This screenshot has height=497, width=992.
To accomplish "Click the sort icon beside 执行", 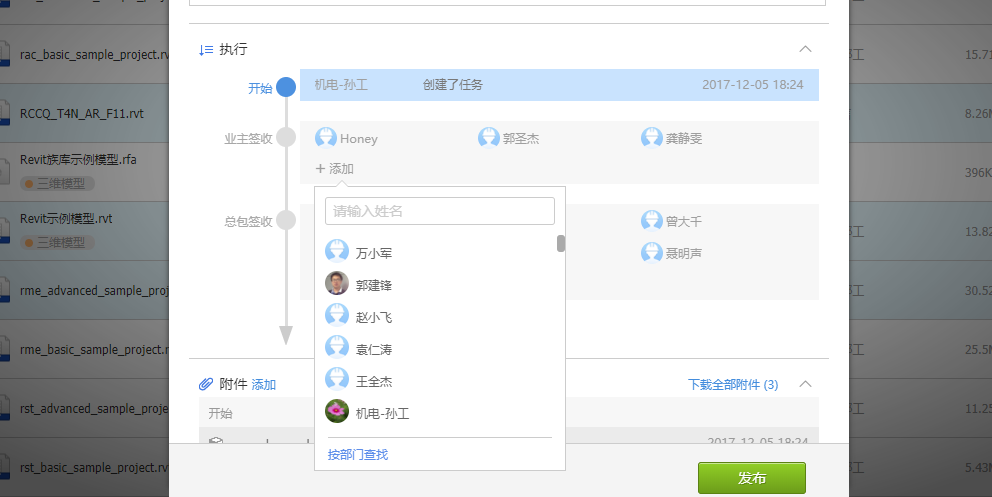I will [x=206, y=49].
